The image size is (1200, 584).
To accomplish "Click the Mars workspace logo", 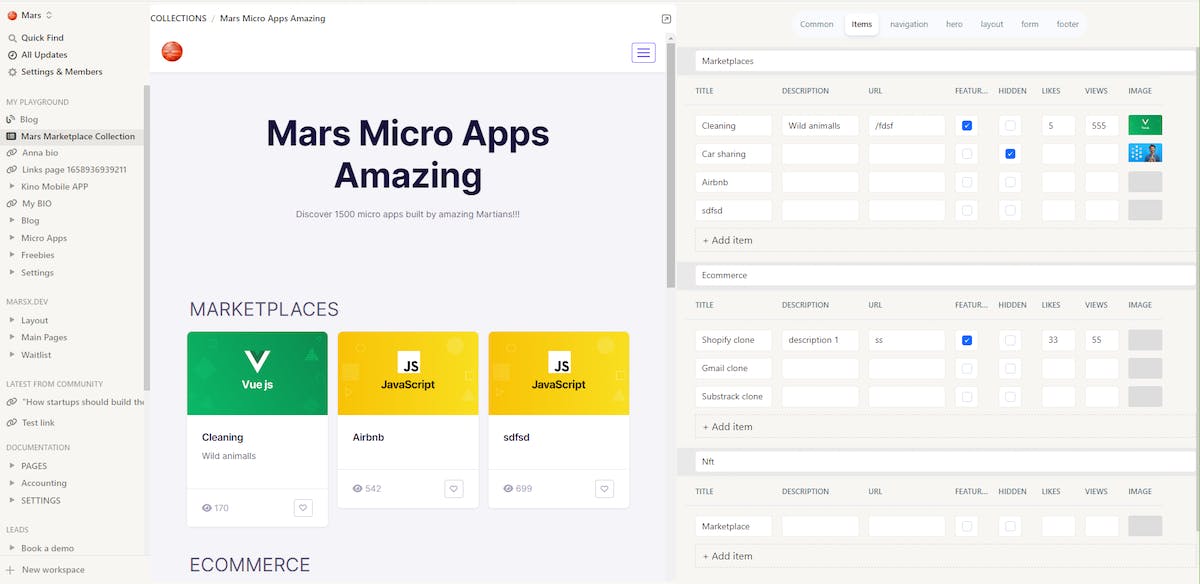I will (x=14, y=14).
